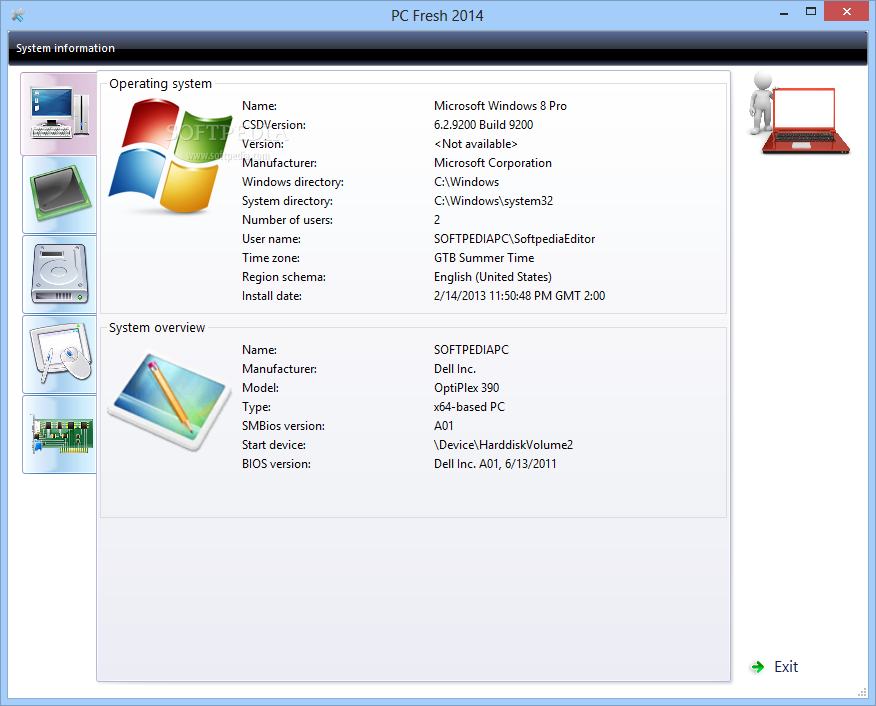Image resolution: width=876 pixels, height=706 pixels.
Task: Click the figure with red laptop graphic
Action: (799, 113)
